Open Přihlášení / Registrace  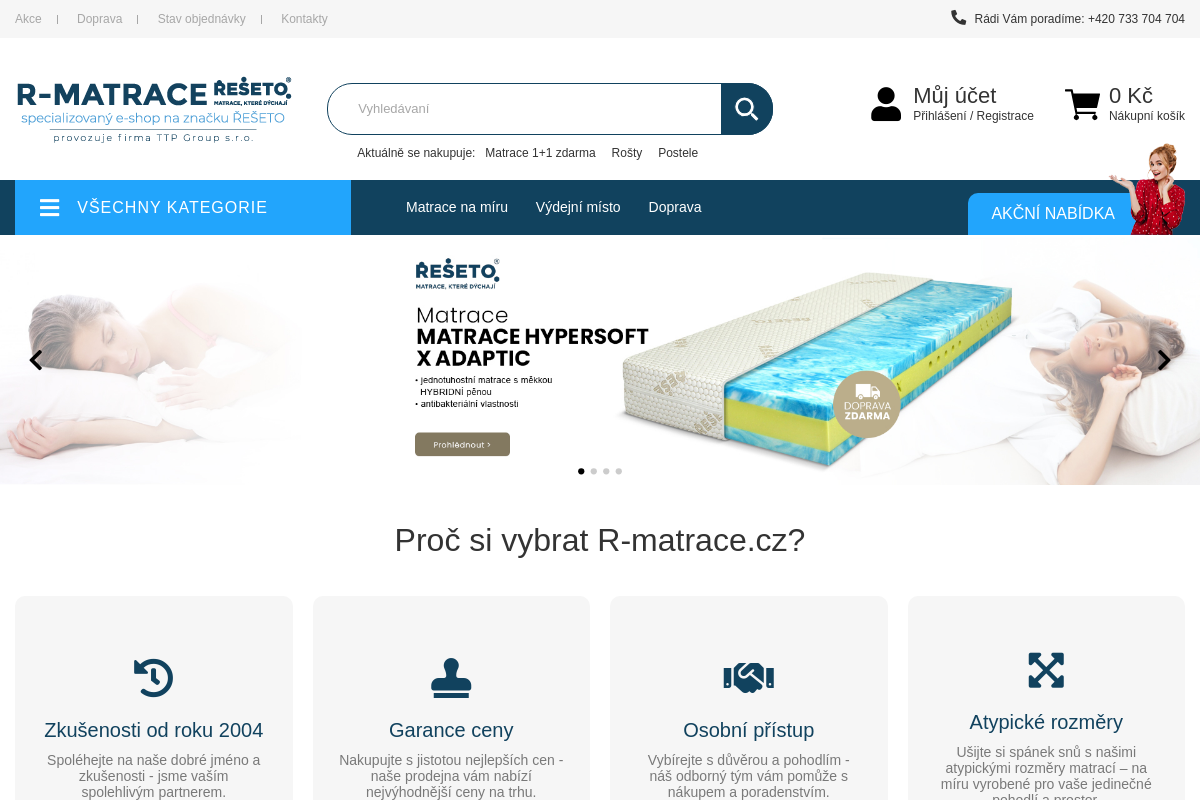[x=973, y=115]
